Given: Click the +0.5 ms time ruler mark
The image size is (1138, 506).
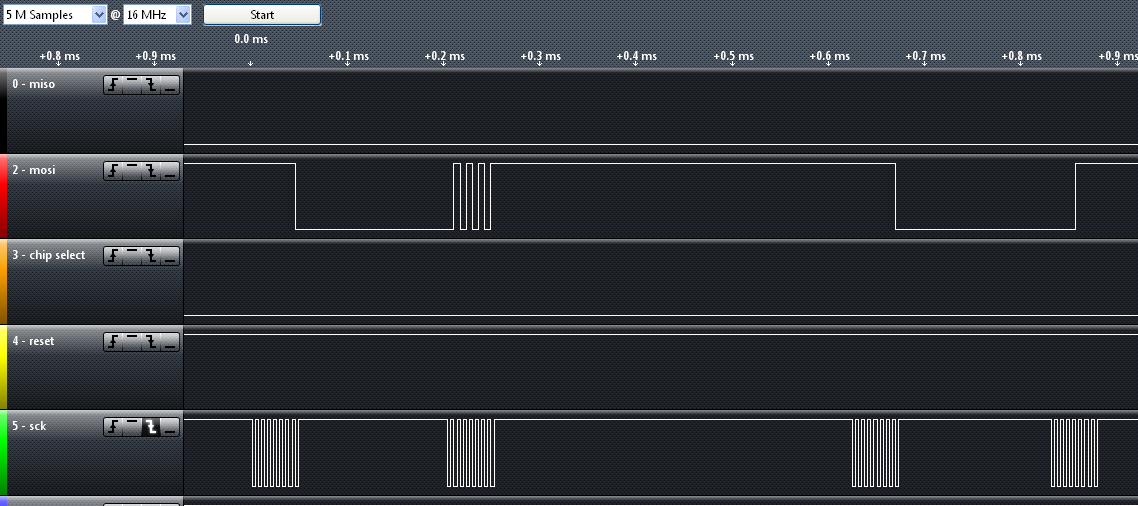Looking at the screenshot, I should coord(733,56).
